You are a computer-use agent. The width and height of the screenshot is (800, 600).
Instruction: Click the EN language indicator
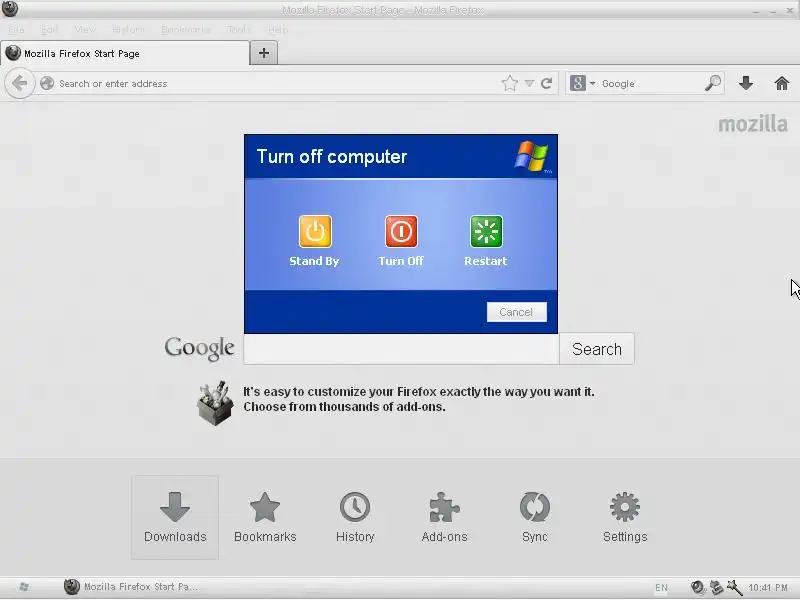[x=661, y=588]
